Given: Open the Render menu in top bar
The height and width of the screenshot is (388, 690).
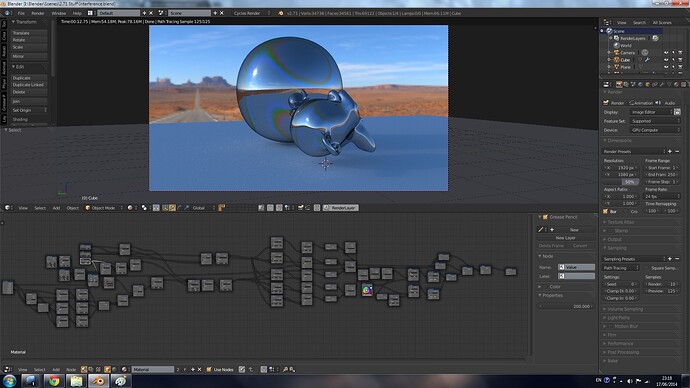Looking at the screenshot, I should [37, 13].
